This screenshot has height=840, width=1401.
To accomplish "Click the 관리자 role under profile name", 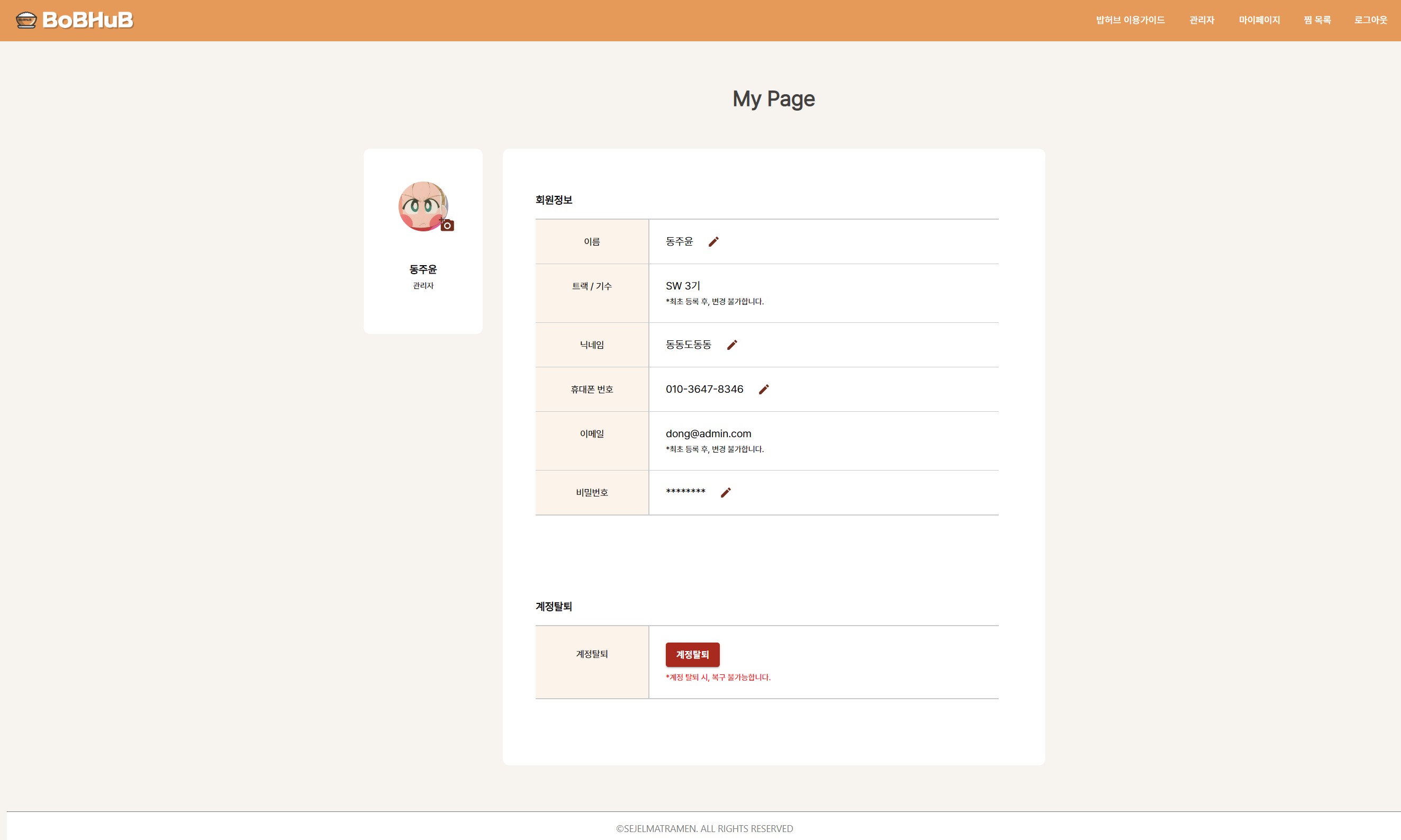I will (x=423, y=286).
